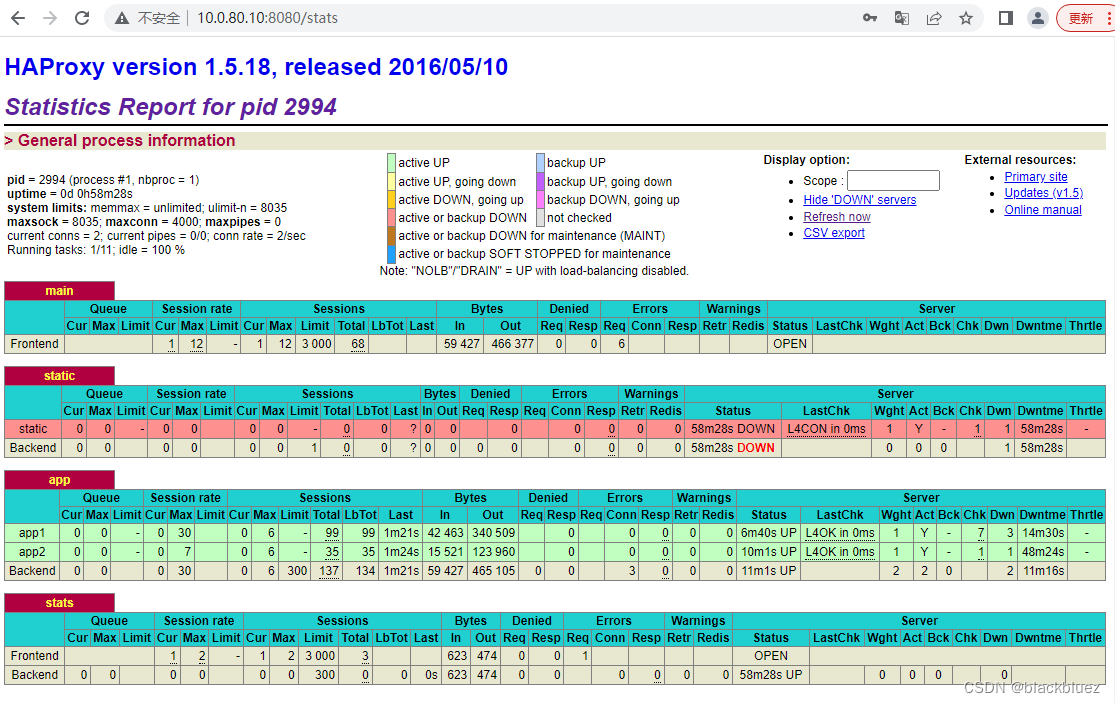Select L4CON in 0ms check result
1115x703 pixels.
click(x=826, y=429)
